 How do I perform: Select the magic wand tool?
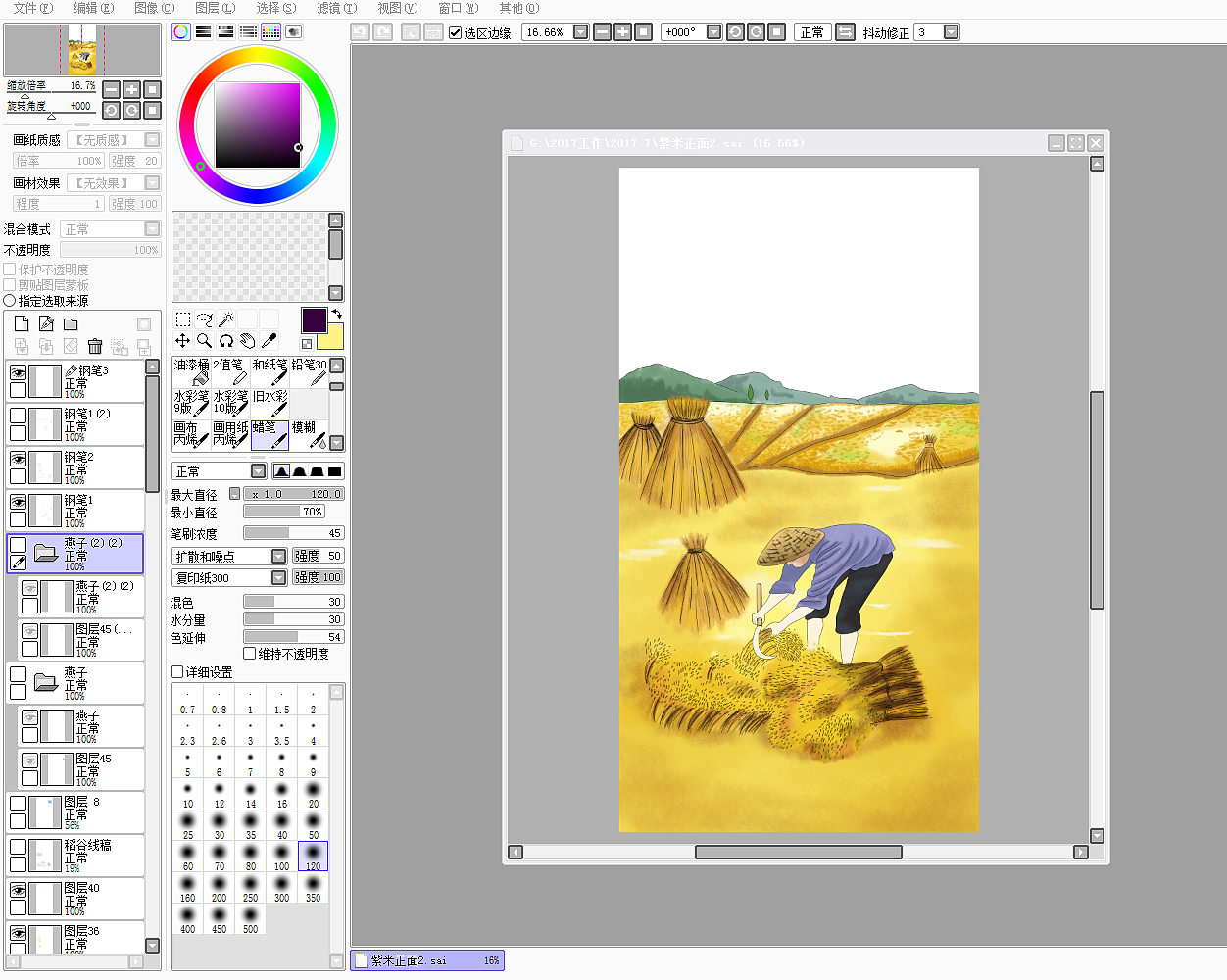pyautogui.click(x=225, y=319)
